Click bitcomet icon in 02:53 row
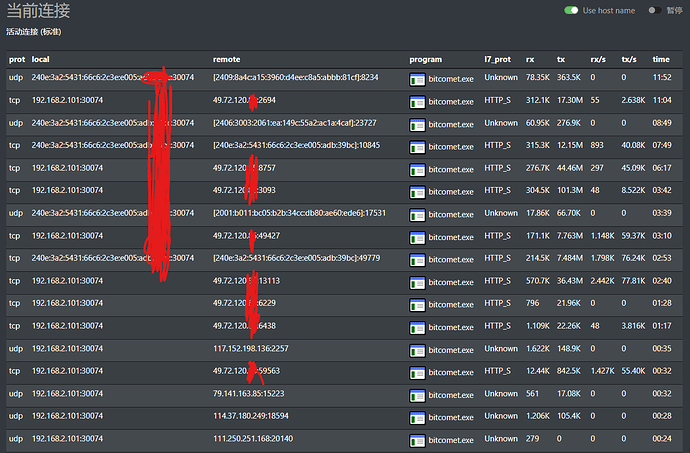 coord(417,260)
